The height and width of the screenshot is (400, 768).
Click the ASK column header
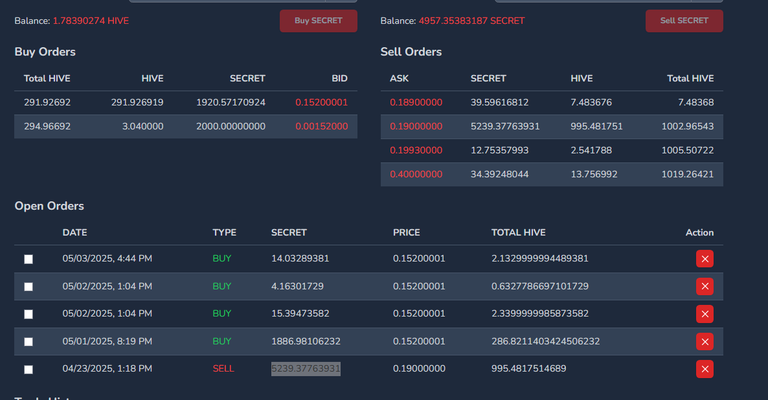point(399,78)
